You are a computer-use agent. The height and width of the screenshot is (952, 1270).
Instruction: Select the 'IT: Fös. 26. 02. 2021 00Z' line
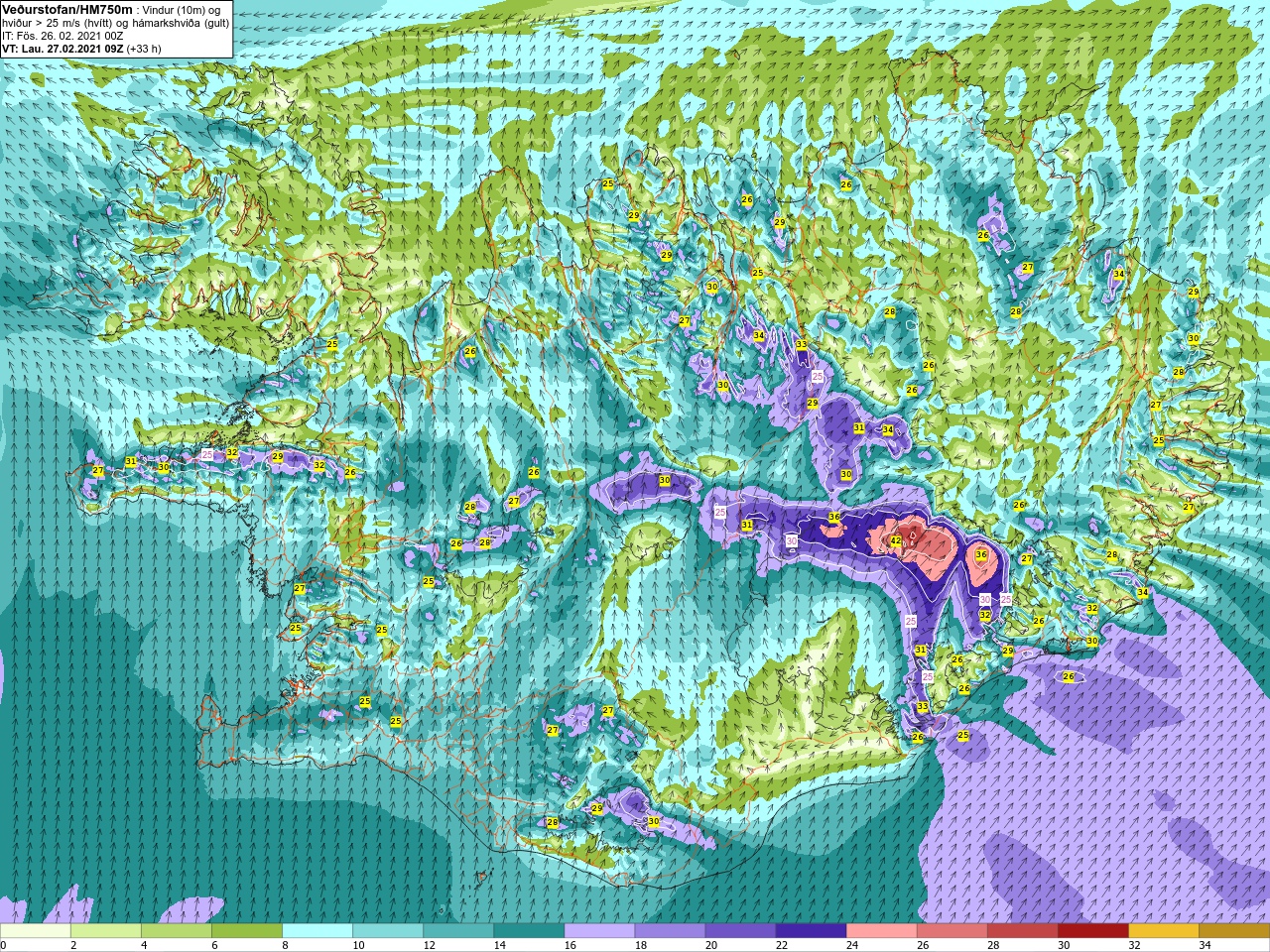point(63,36)
